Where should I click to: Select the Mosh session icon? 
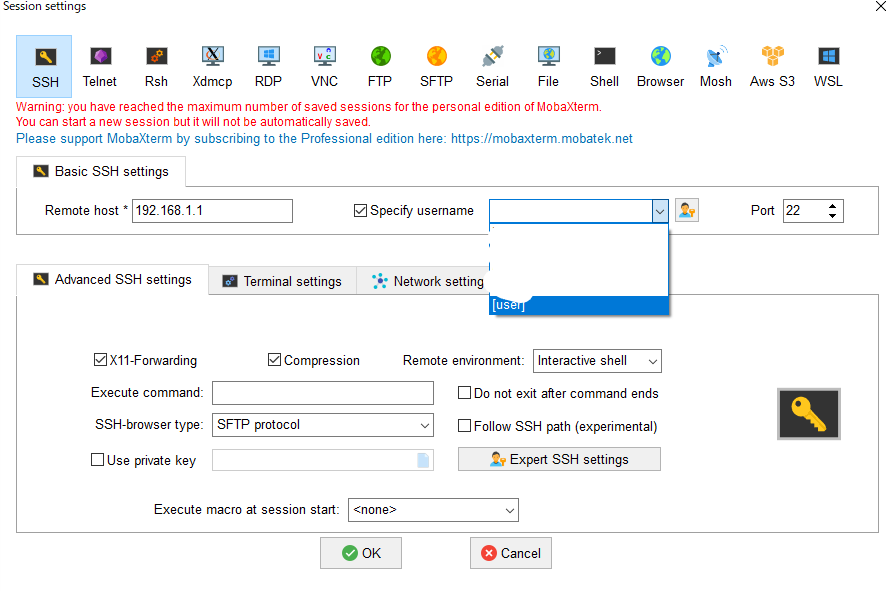[716, 66]
